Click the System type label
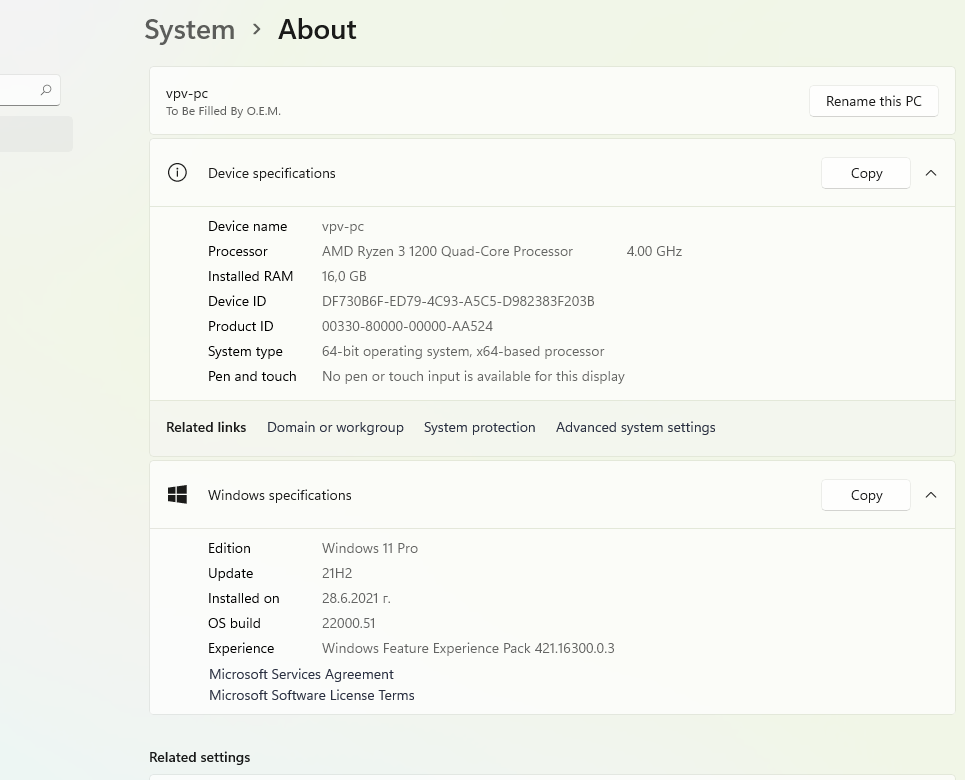Screen dimensions: 965x780 [245, 352]
